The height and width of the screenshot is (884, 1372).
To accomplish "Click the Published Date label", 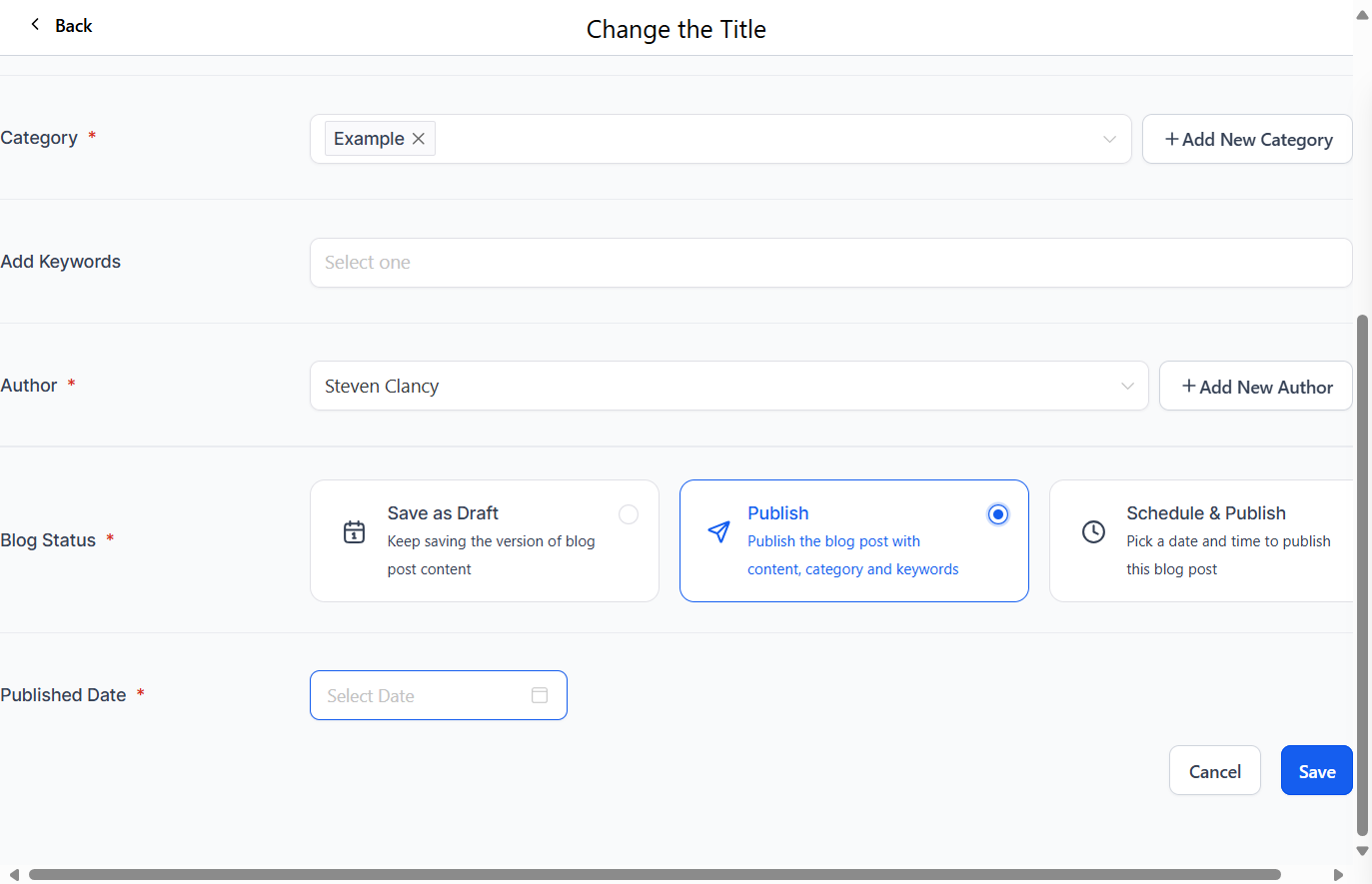I will click(63, 695).
